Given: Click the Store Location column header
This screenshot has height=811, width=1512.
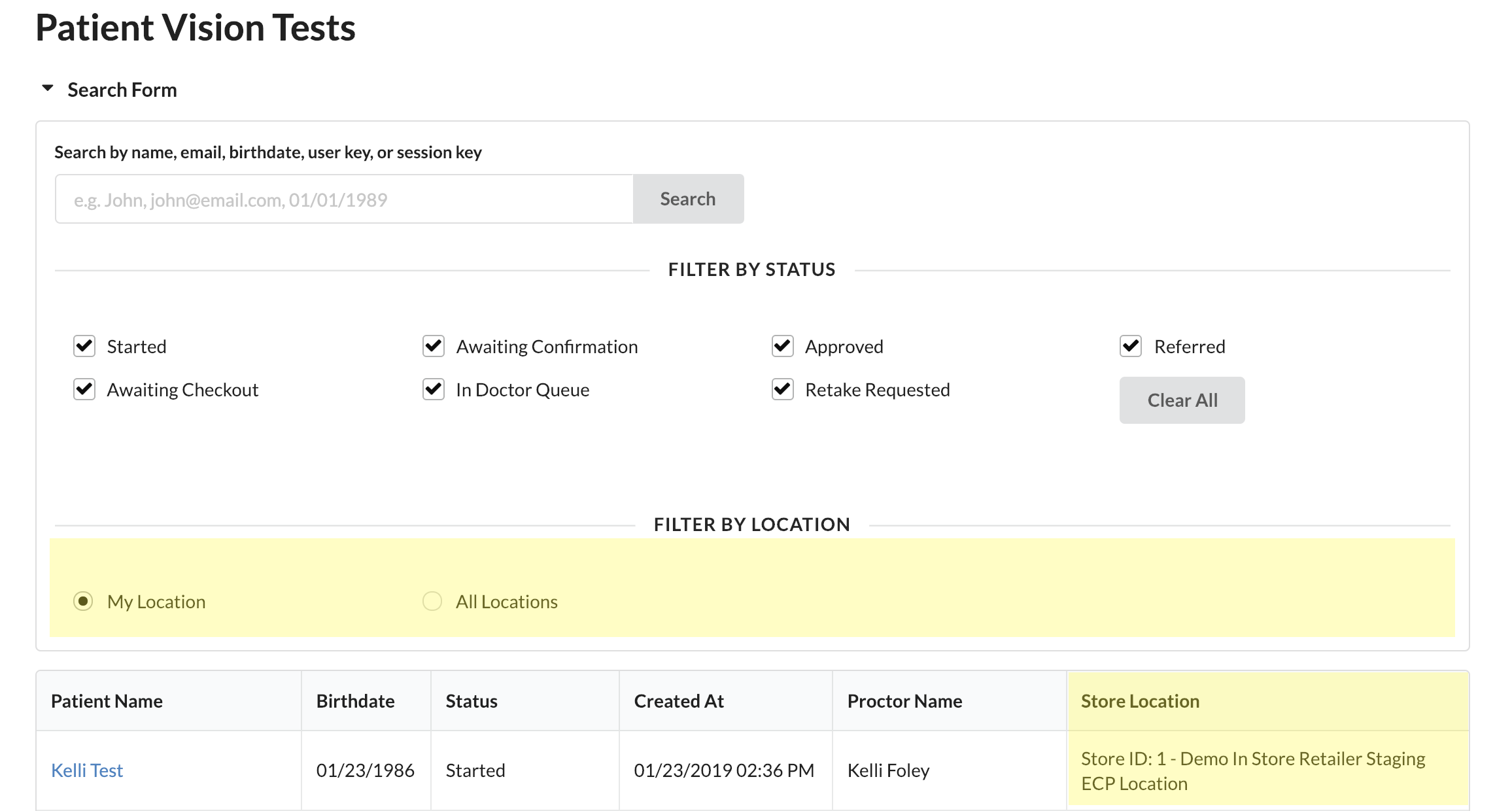Looking at the screenshot, I should pos(1140,701).
